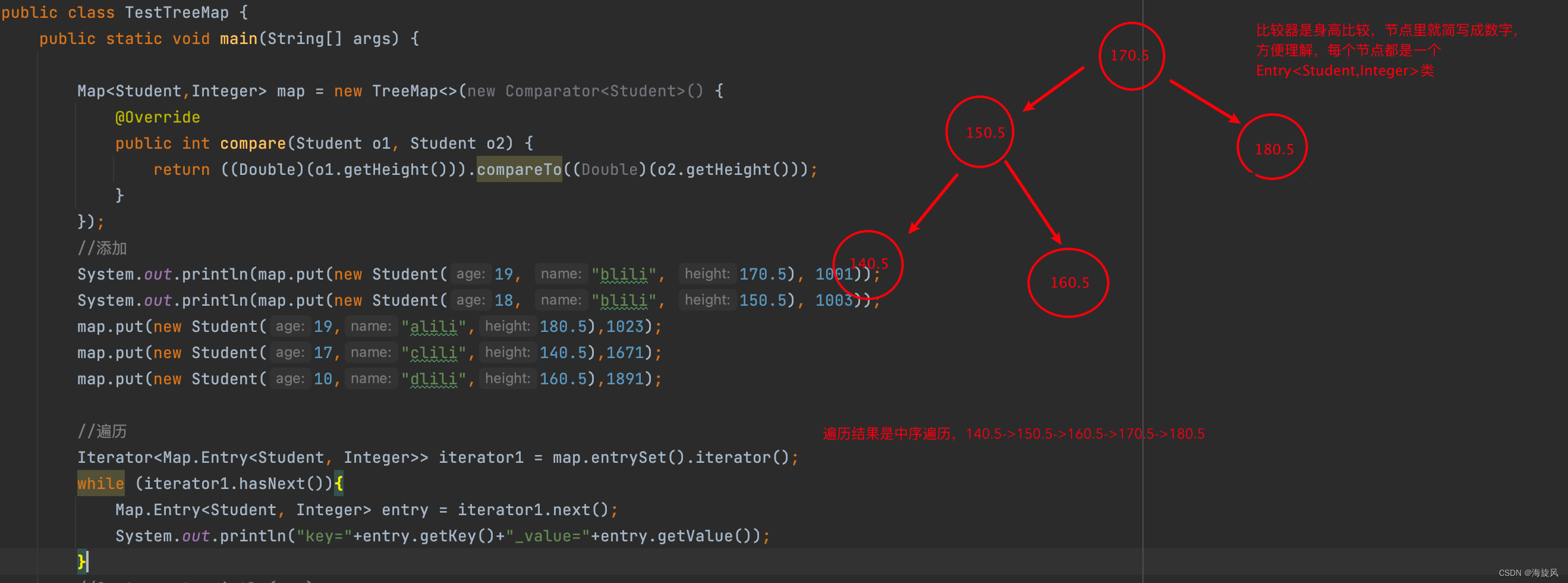Click the age: parameter hint before 17
The image size is (1568, 583).
click(290, 353)
